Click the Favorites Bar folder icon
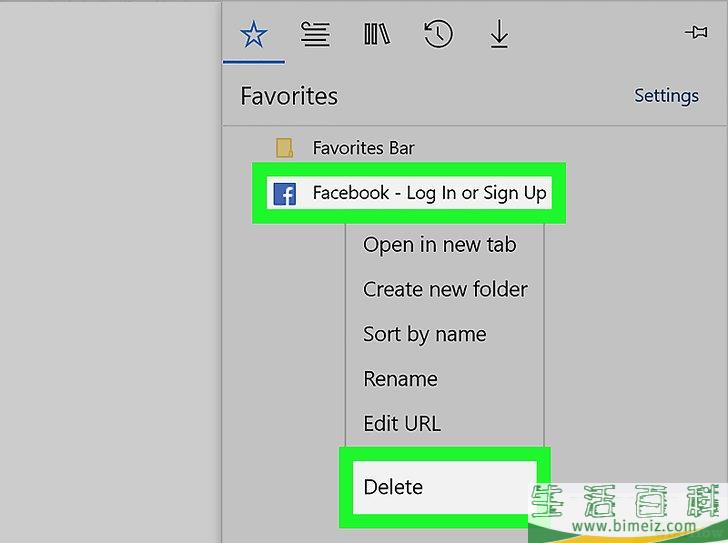 [284, 148]
